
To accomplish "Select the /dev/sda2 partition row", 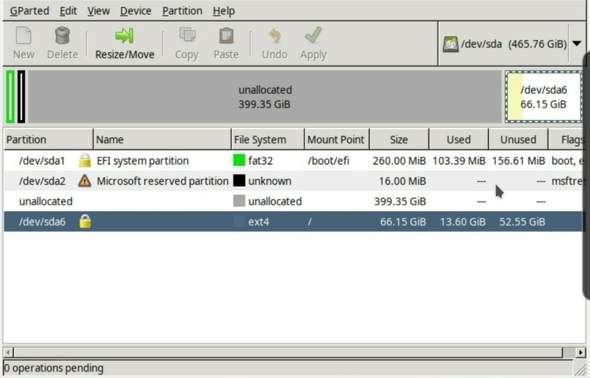I will pyautogui.click(x=293, y=181).
